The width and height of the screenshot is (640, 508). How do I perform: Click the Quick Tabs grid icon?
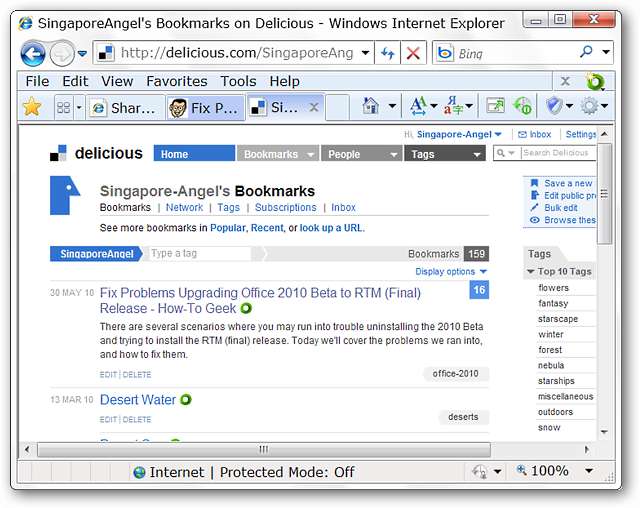click(x=64, y=107)
